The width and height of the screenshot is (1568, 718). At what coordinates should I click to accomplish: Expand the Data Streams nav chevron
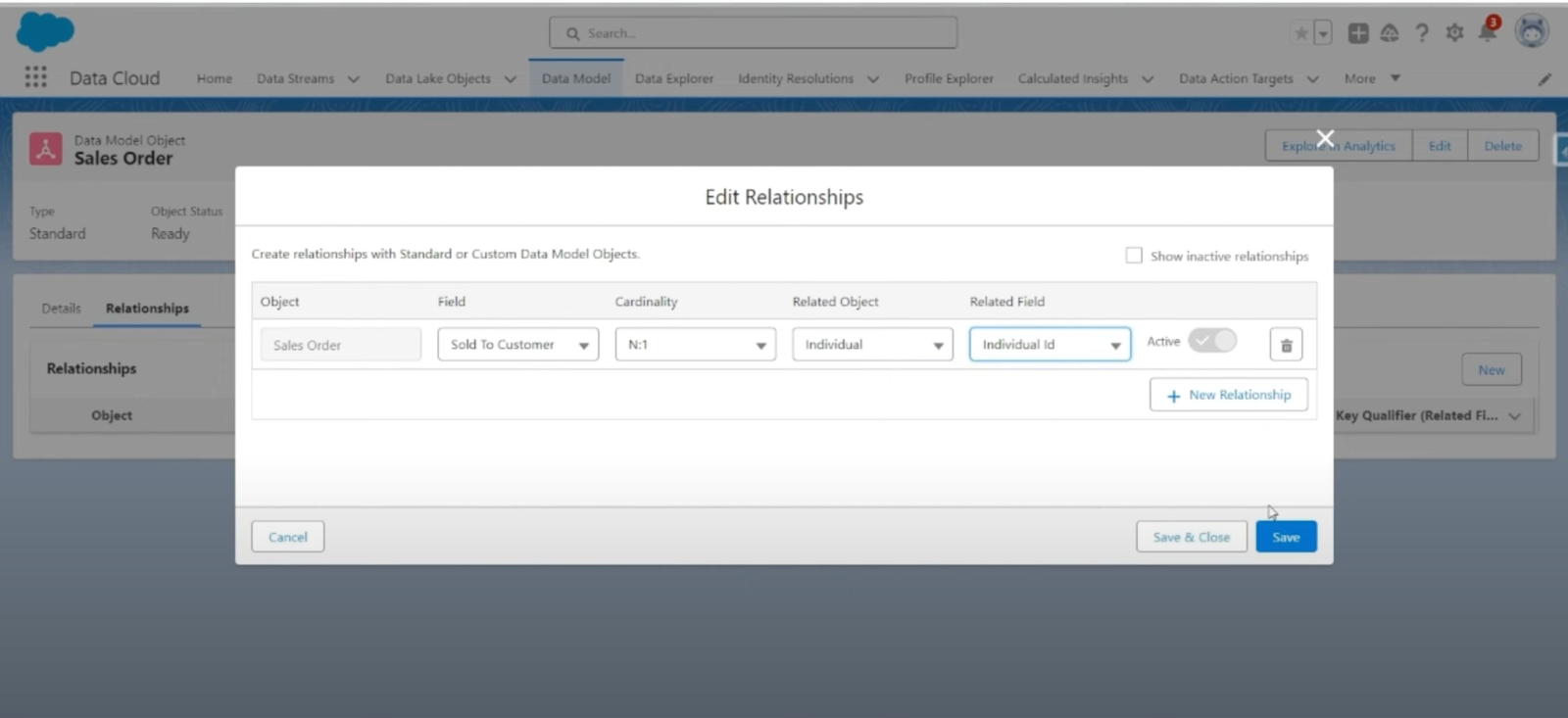(x=354, y=79)
